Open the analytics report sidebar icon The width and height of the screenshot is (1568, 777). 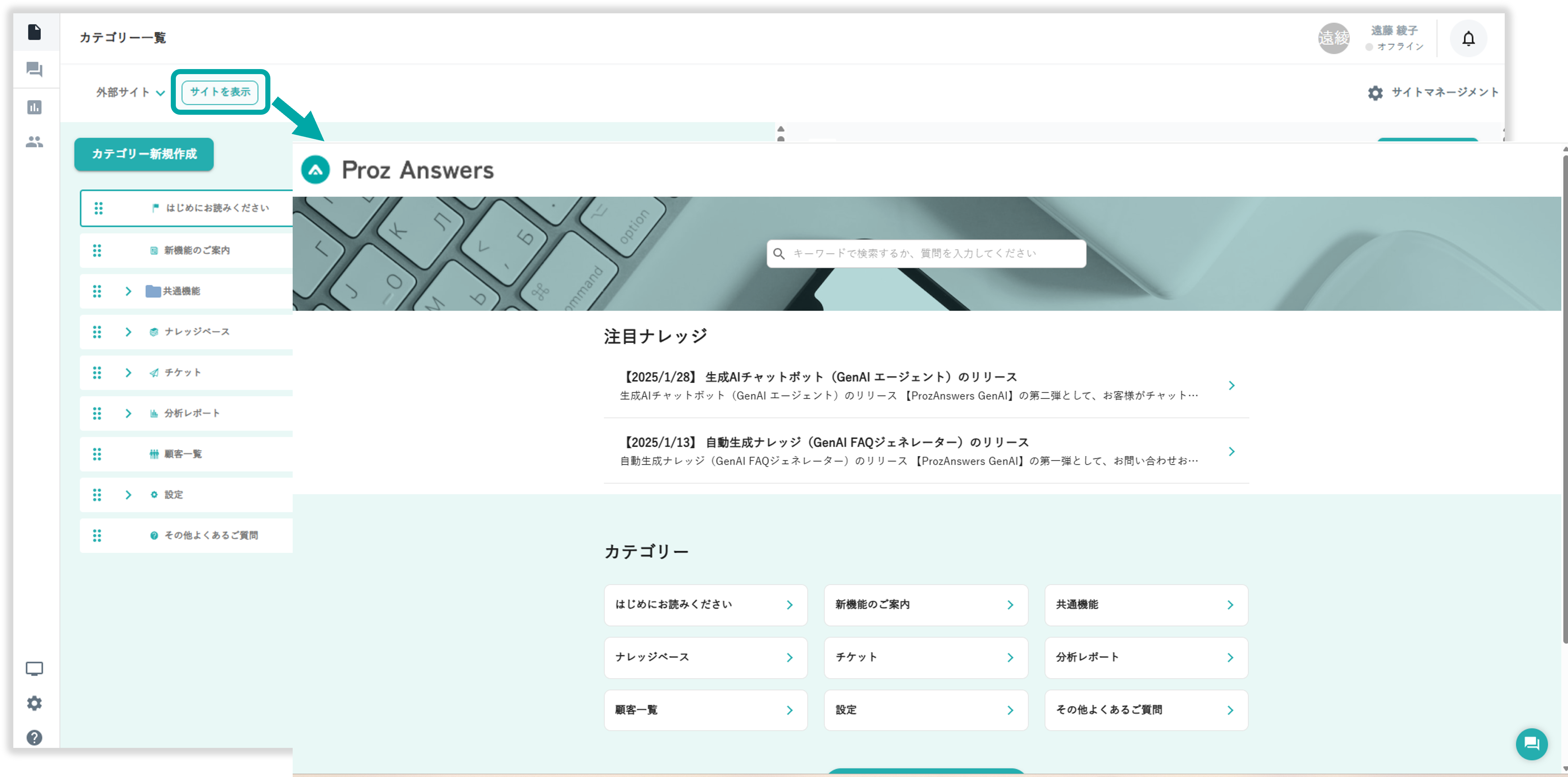[x=35, y=108]
